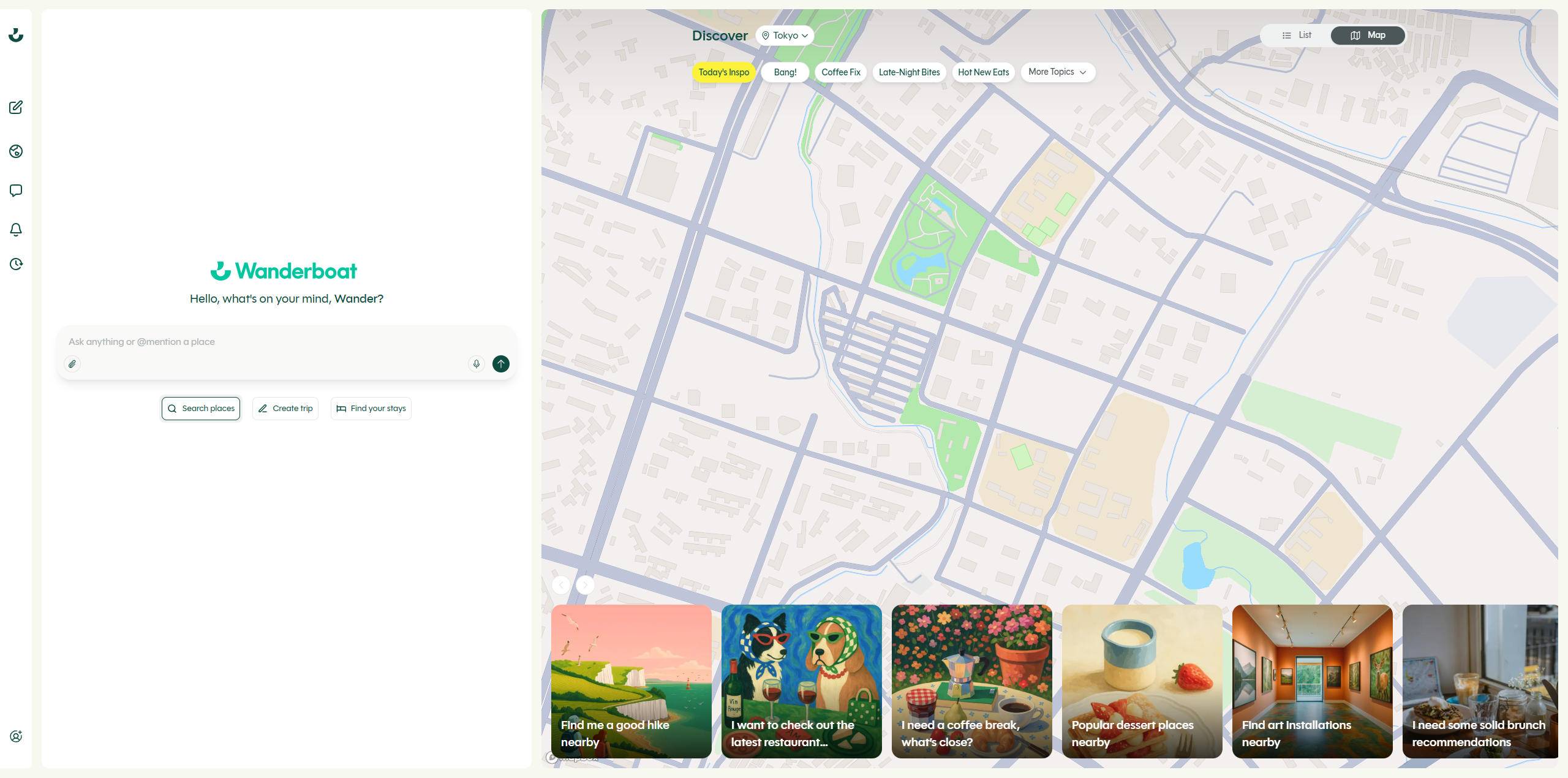Open the profile account icon at bottom
The width and height of the screenshot is (1568, 778).
click(16, 736)
